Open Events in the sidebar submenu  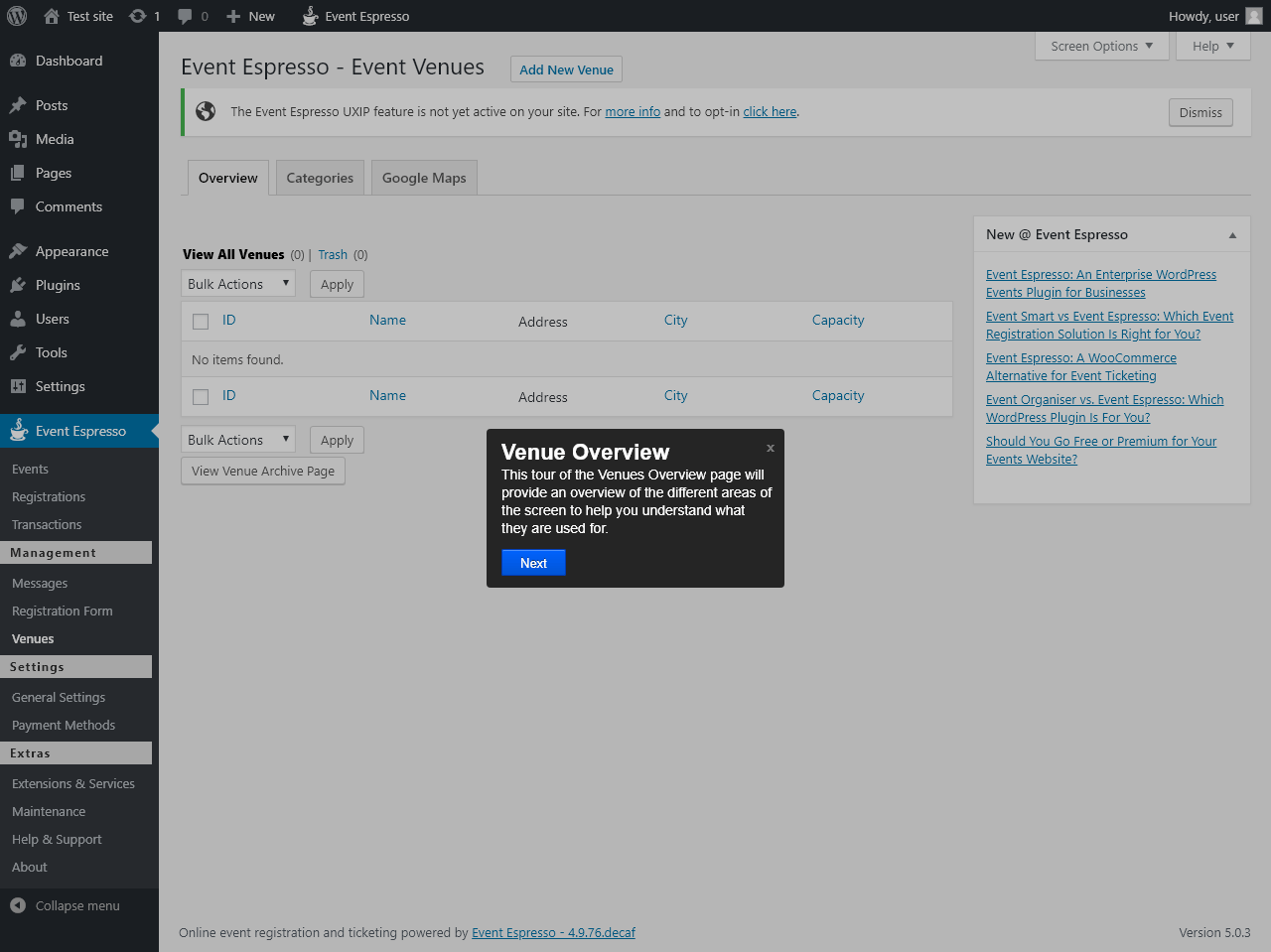point(30,469)
